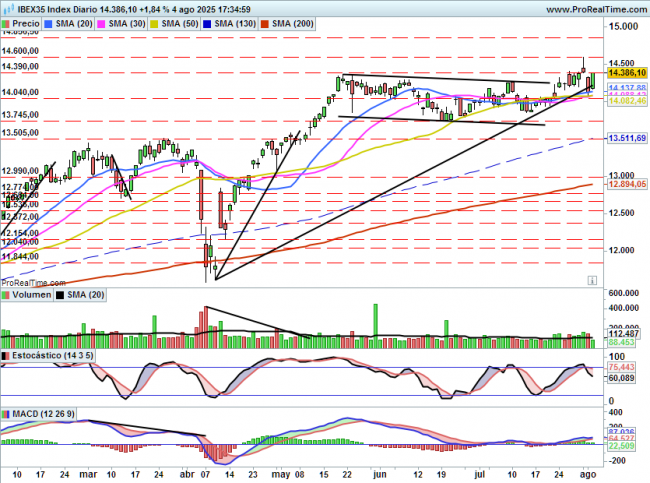The image size is (650, 483).
Task: Click the '19' date axis label
Action: click(x=441, y=474)
